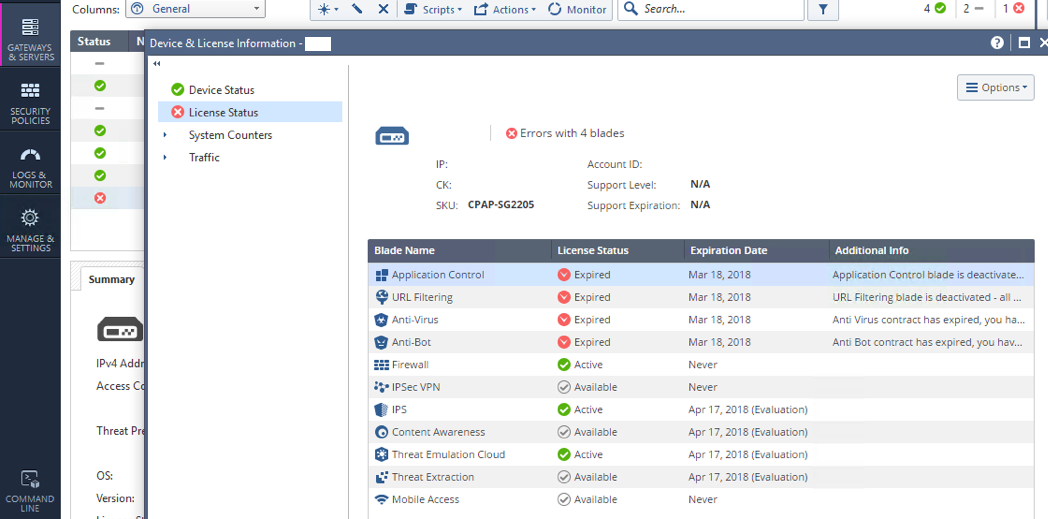This screenshot has width=1048, height=519.
Task: Click the gateway device icon in dialog header
Action: (x=392, y=137)
